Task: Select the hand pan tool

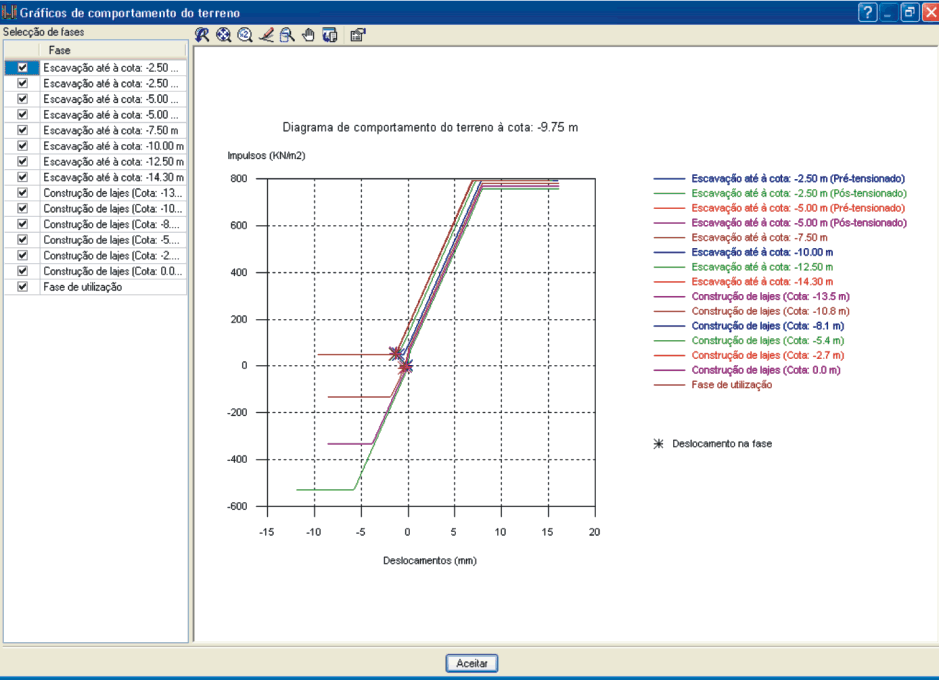Action: (308, 35)
